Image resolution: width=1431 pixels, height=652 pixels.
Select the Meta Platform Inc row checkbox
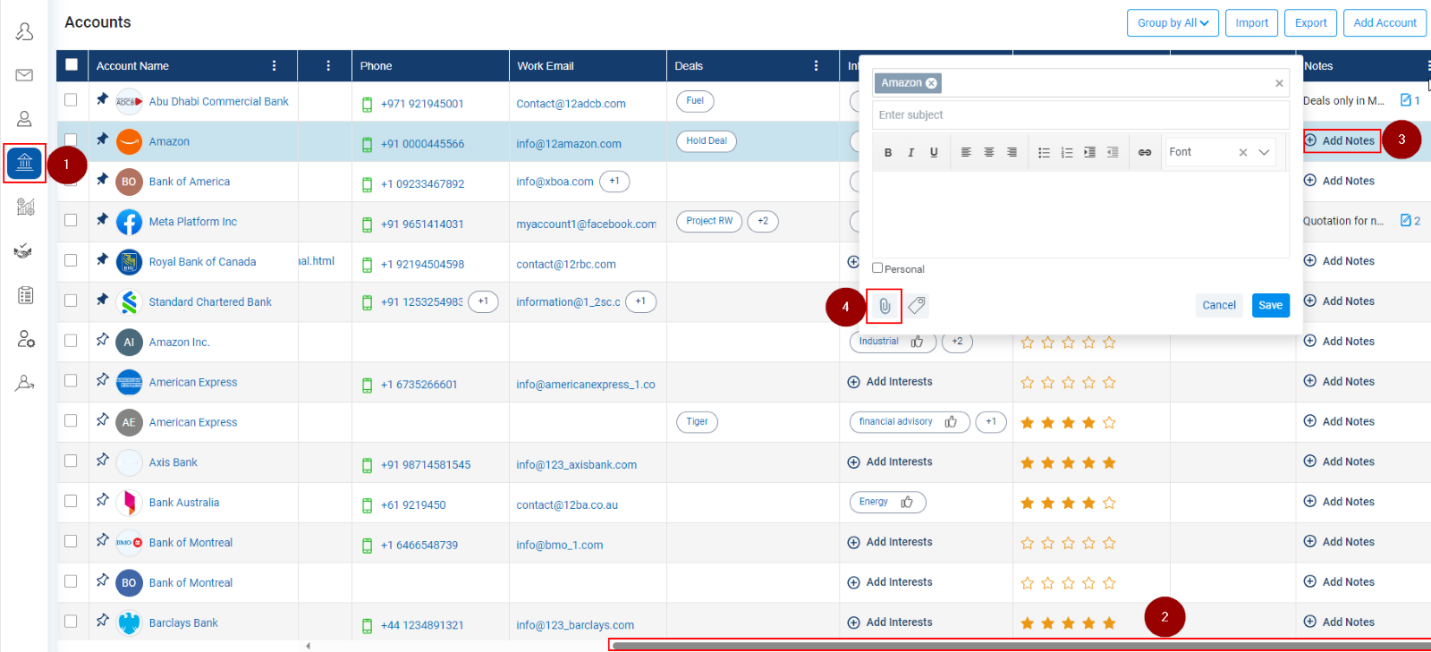pyautogui.click(x=71, y=220)
